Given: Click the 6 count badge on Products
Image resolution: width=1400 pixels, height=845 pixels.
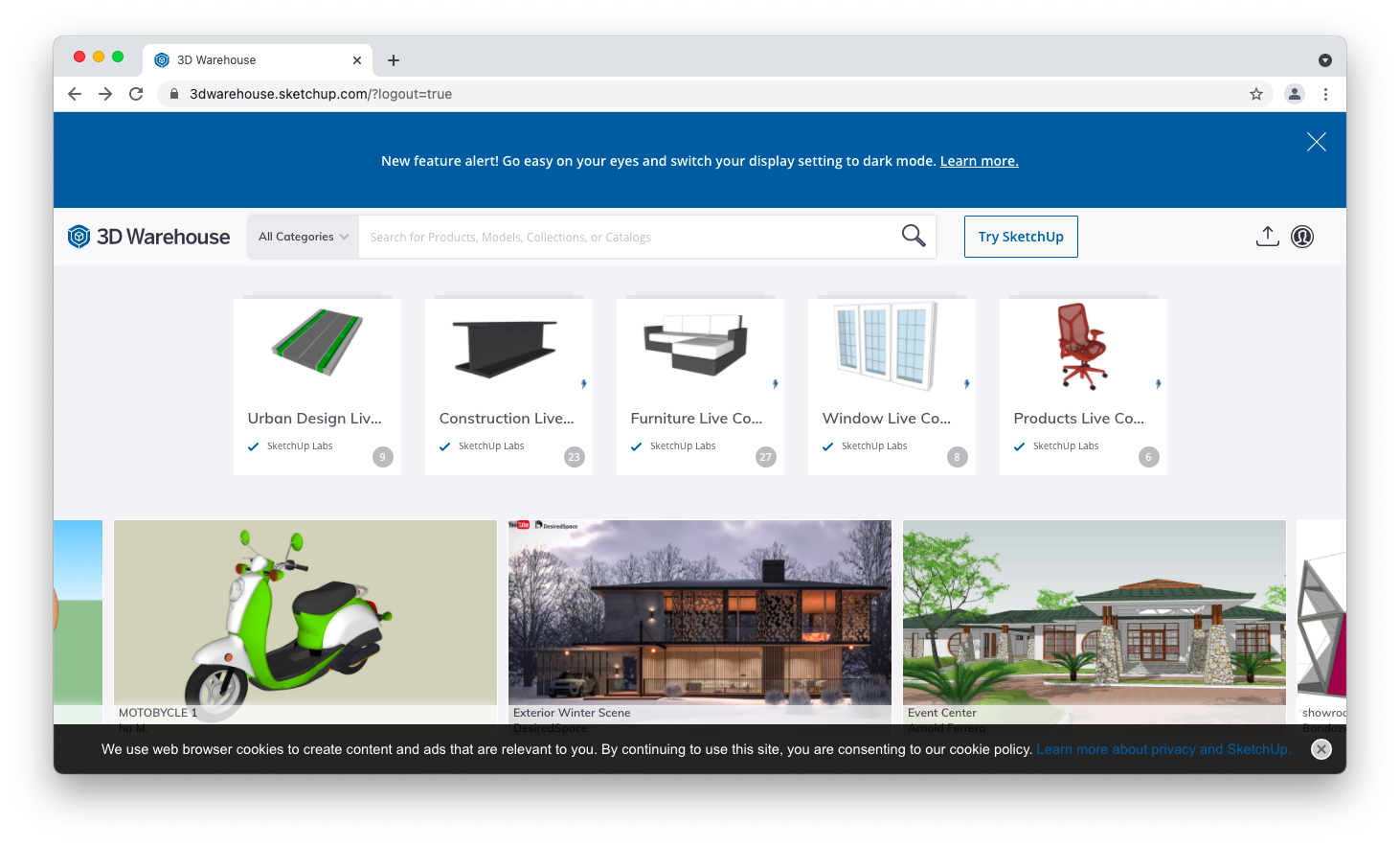Looking at the screenshot, I should click(x=1148, y=457).
